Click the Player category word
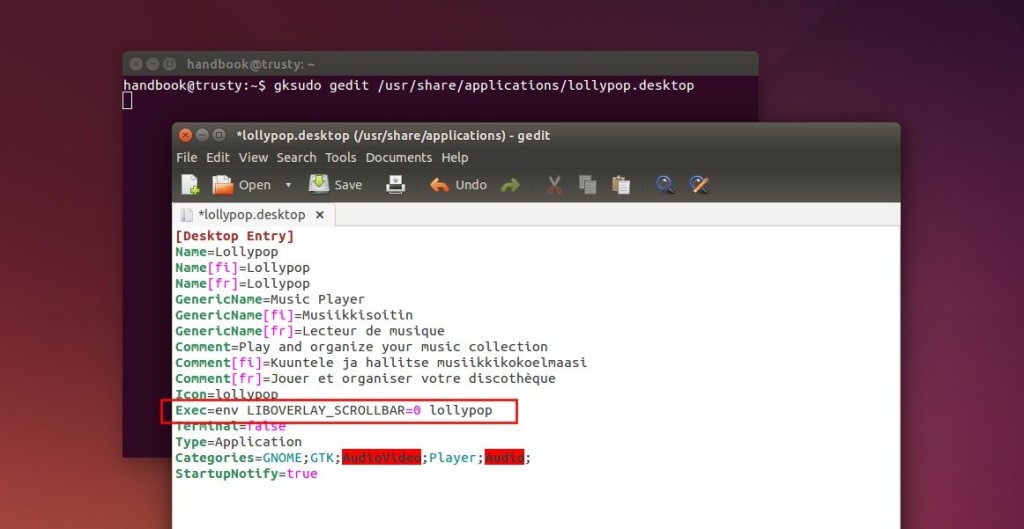This screenshot has width=1024, height=529. point(453,458)
